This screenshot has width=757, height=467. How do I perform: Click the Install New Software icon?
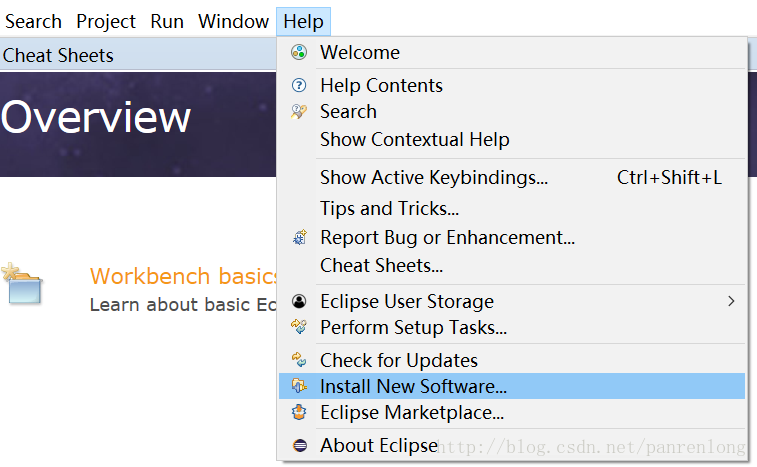pyautogui.click(x=299, y=386)
